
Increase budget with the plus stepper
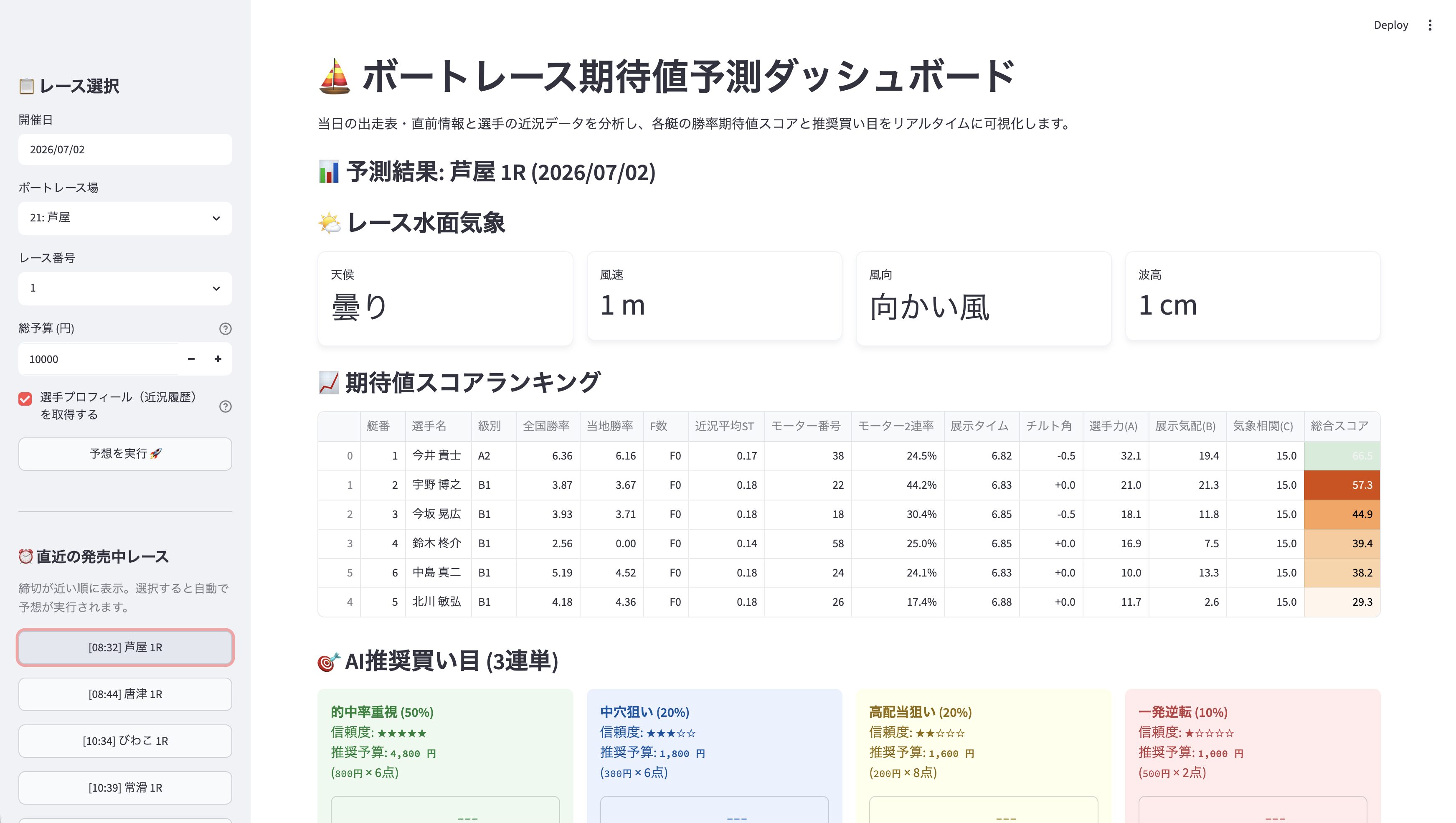[x=218, y=359]
